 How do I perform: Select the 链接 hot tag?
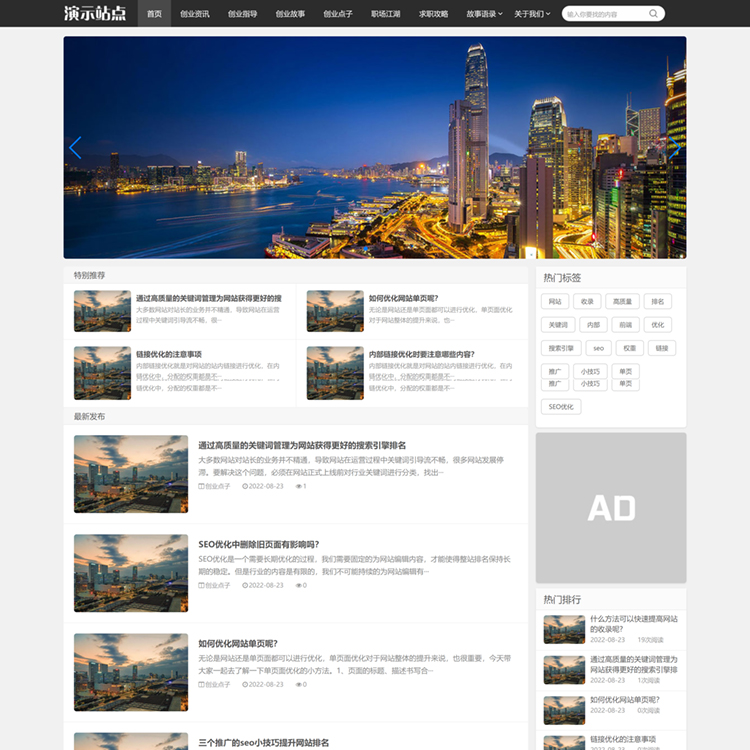[662, 348]
